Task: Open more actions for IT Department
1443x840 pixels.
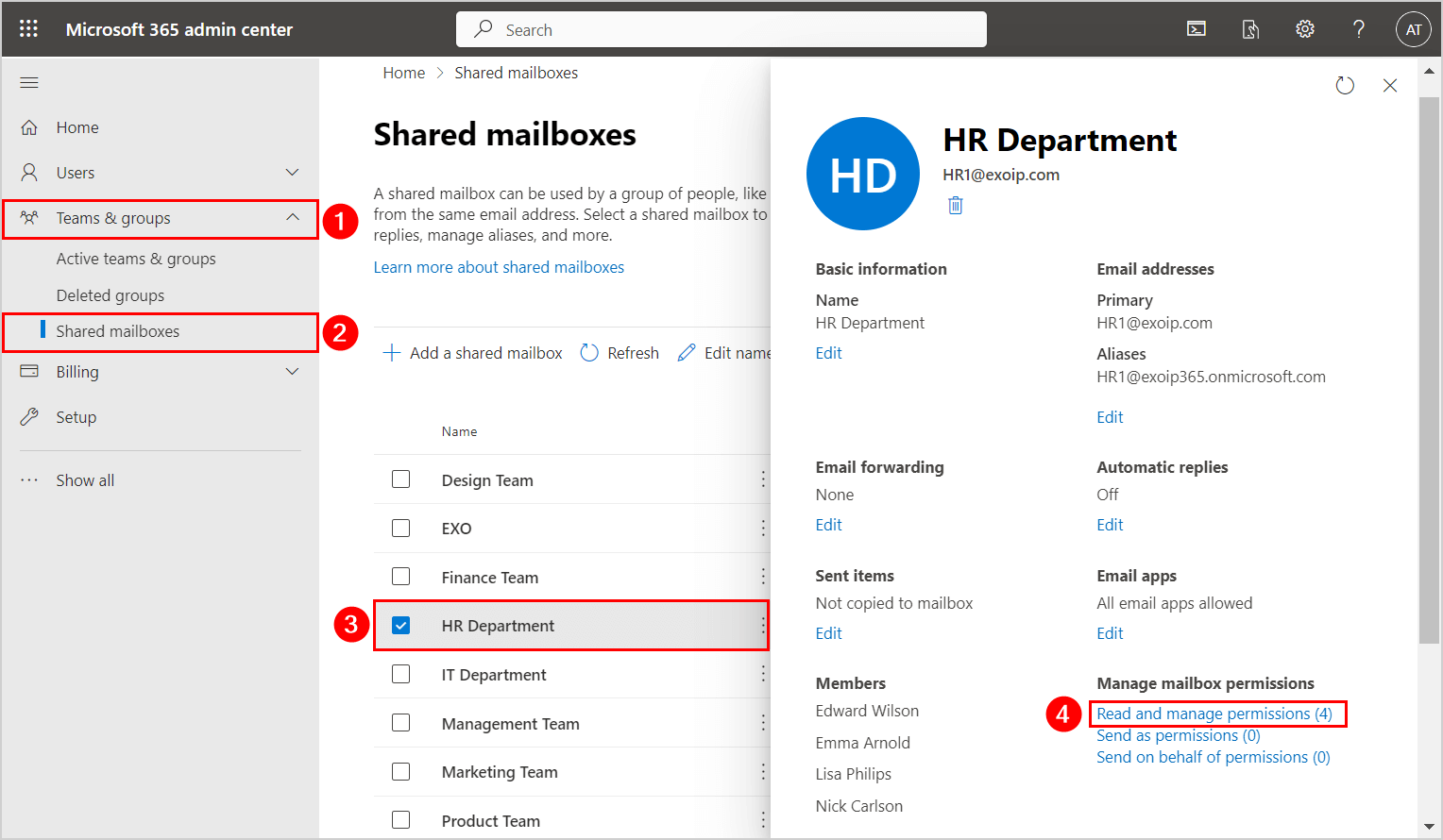Action: coord(763,674)
